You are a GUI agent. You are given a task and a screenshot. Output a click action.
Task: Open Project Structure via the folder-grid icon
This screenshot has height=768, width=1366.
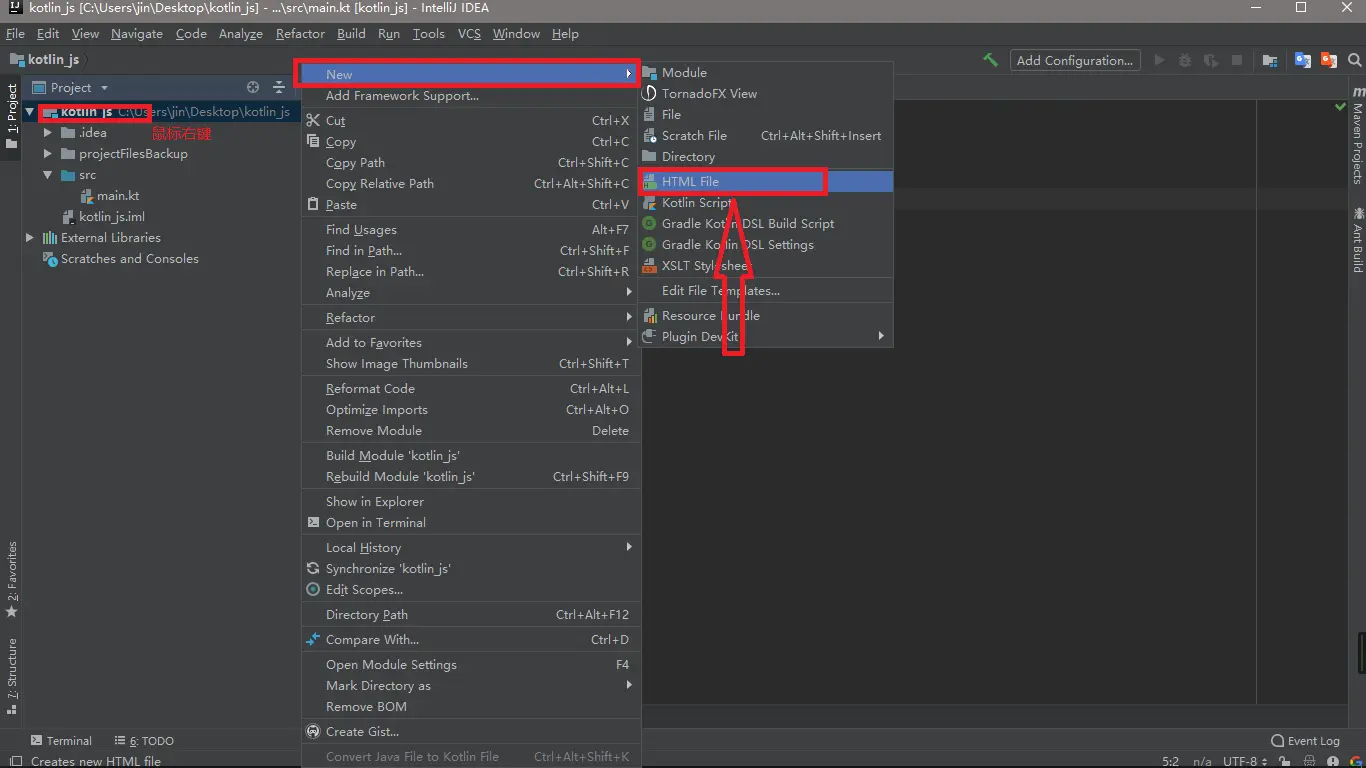pyautogui.click(x=1270, y=60)
